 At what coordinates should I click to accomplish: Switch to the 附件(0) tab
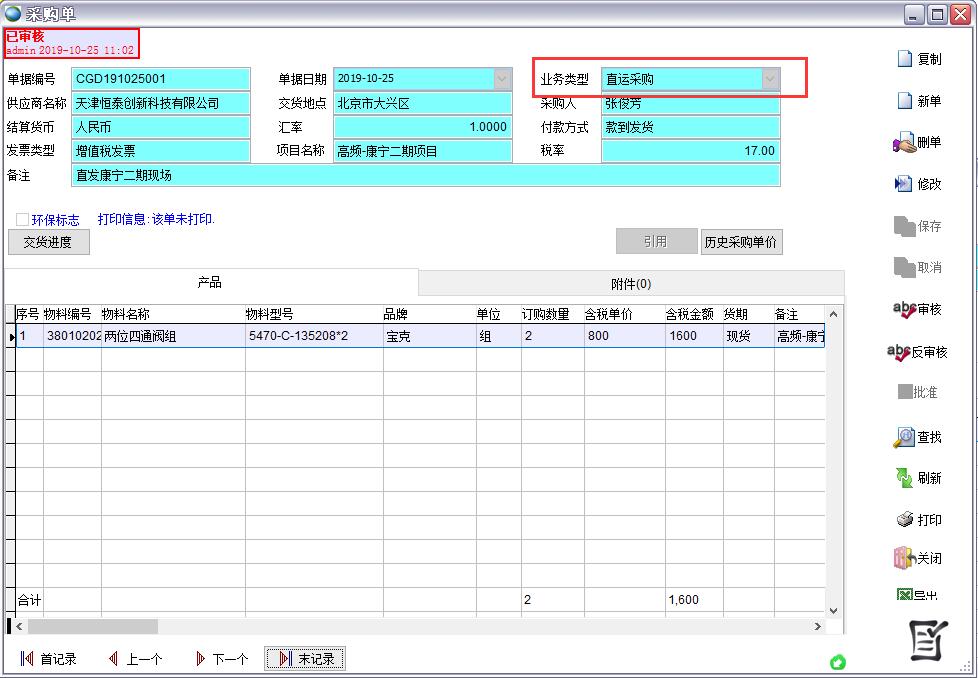coord(630,283)
